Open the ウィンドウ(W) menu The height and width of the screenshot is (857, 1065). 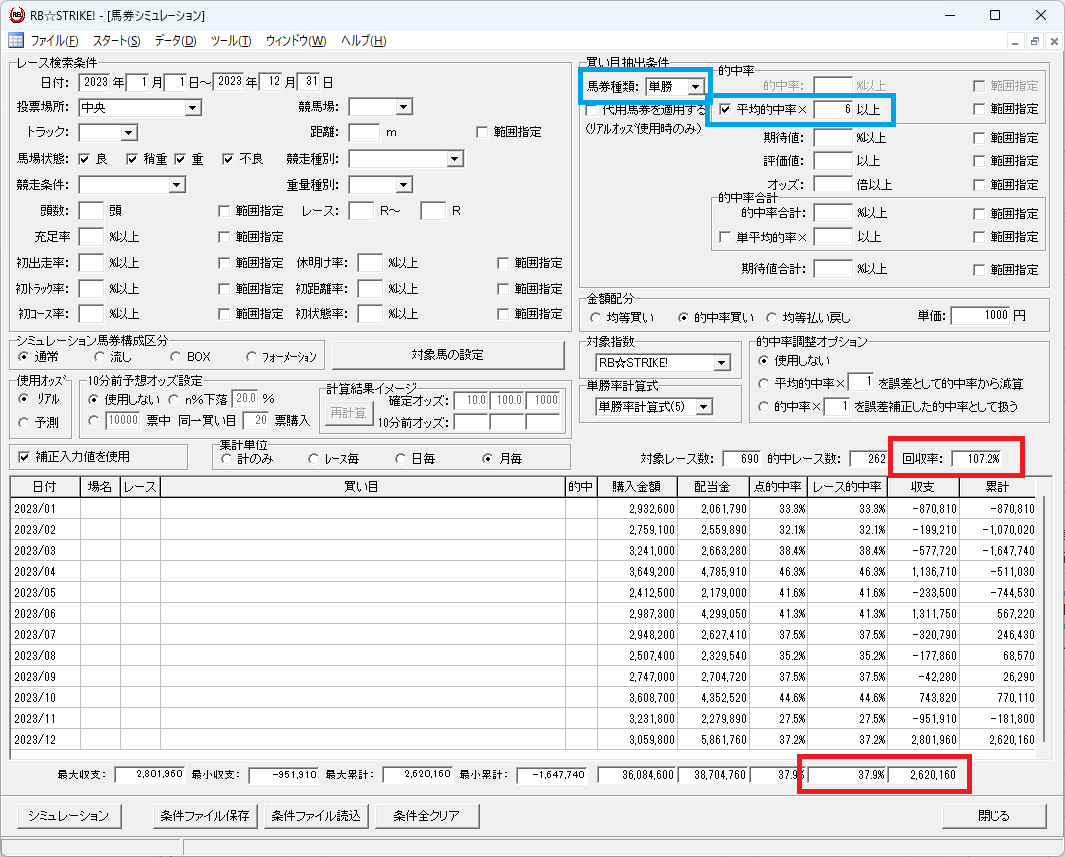(296, 41)
